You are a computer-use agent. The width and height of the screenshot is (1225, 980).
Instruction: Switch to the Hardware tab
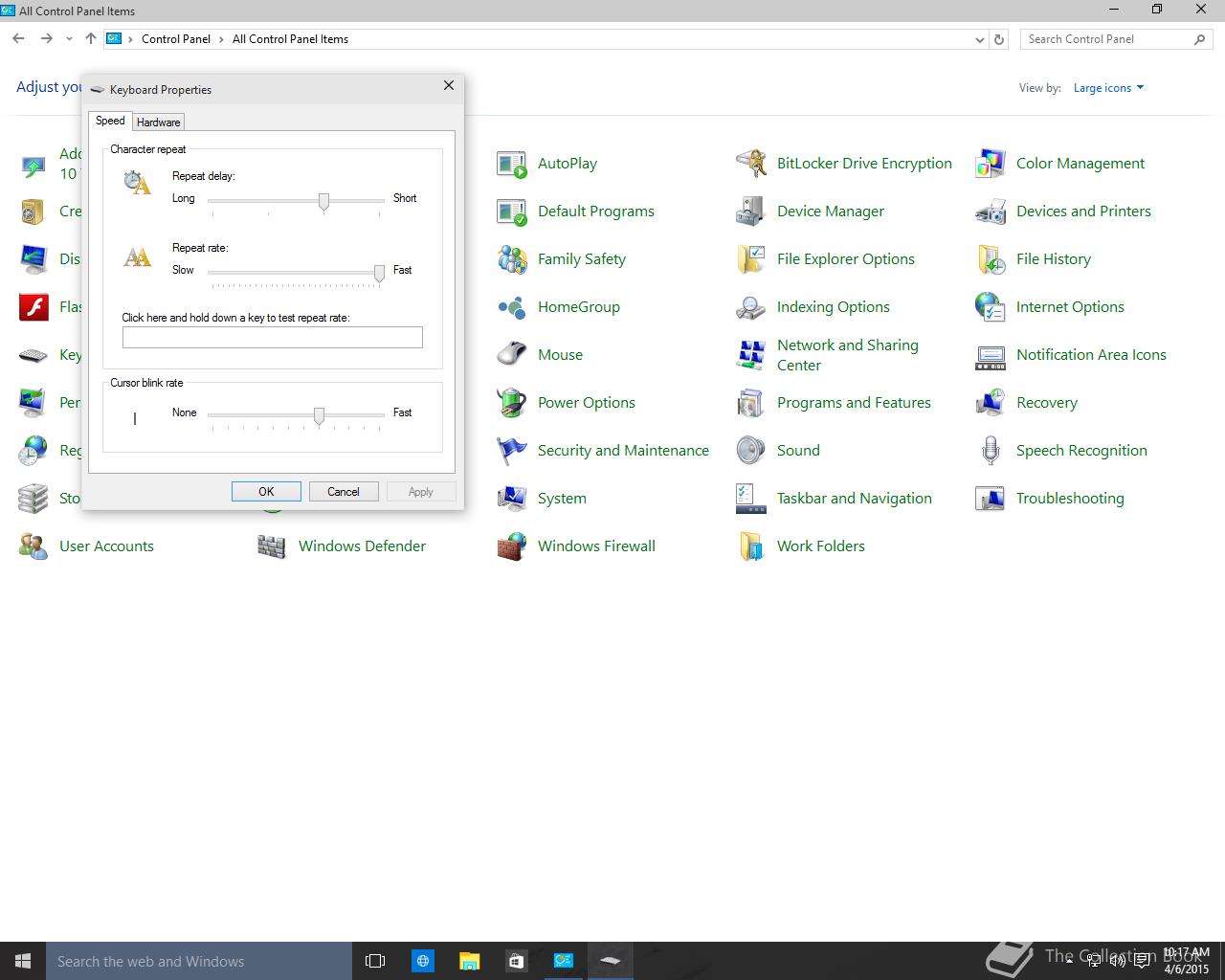[x=158, y=122]
